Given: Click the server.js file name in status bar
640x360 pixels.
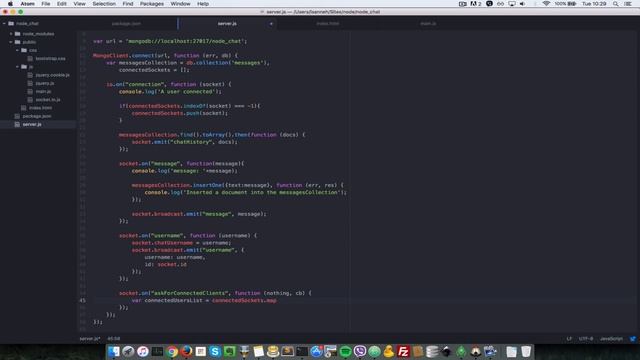Looking at the screenshot, I should [x=89, y=339].
